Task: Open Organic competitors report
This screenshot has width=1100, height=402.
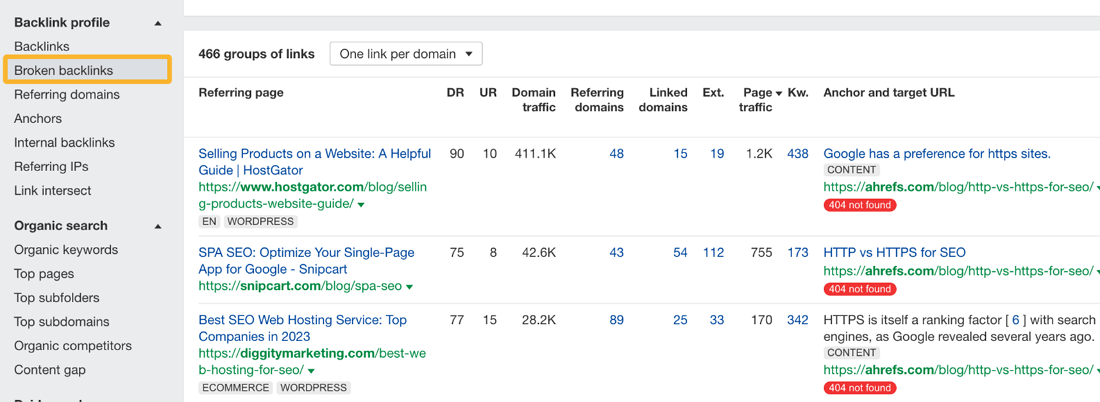Action: (x=73, y=346)
